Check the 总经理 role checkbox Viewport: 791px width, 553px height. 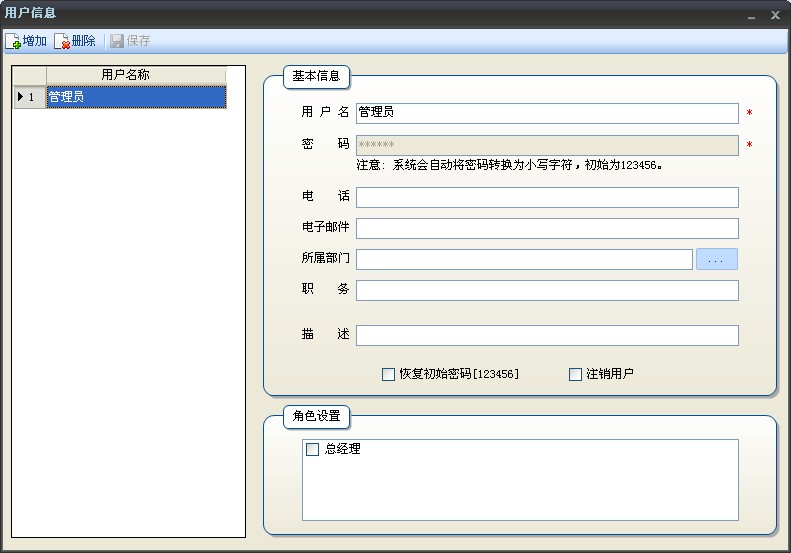312,450
